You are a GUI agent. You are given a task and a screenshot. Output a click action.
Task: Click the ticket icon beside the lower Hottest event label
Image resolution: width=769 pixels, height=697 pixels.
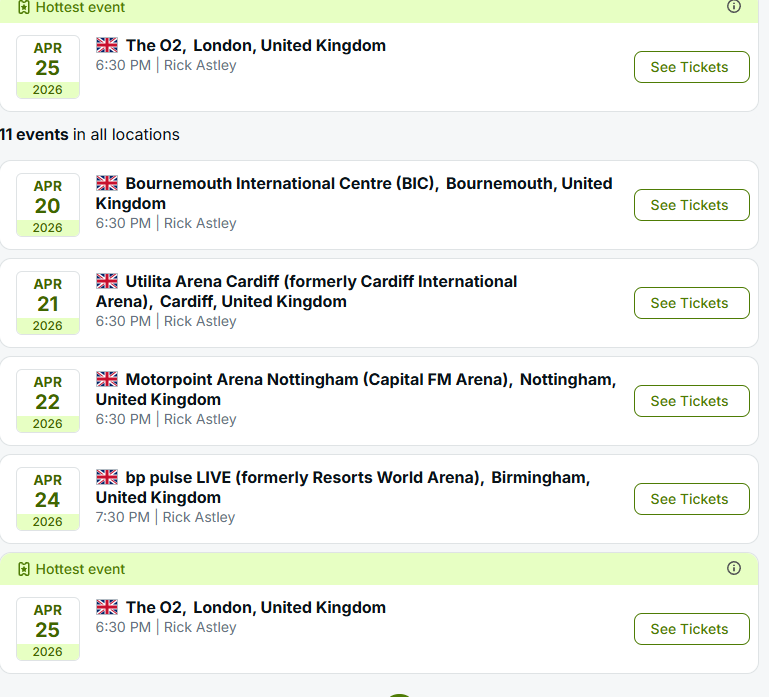pos(24,569)
